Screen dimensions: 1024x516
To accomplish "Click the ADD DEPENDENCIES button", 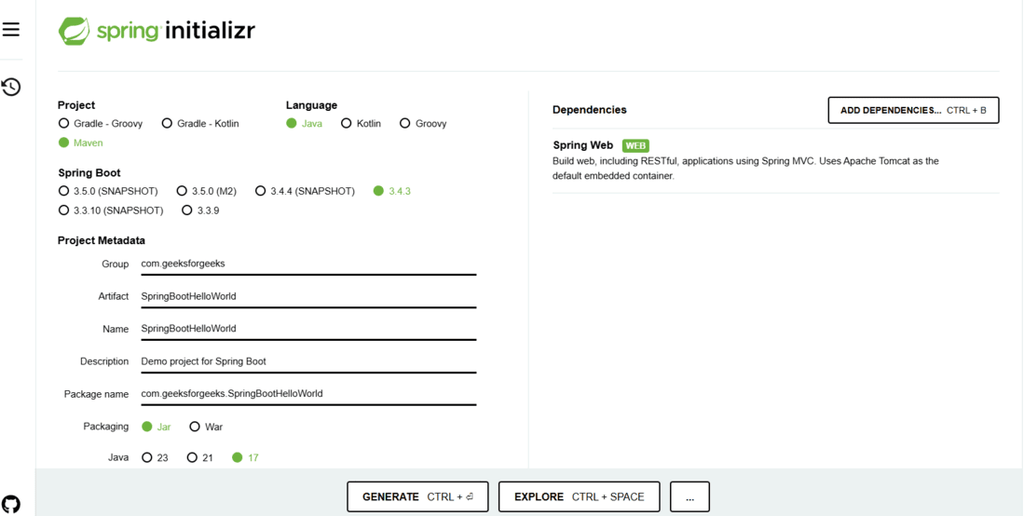I will pos(914,110).
